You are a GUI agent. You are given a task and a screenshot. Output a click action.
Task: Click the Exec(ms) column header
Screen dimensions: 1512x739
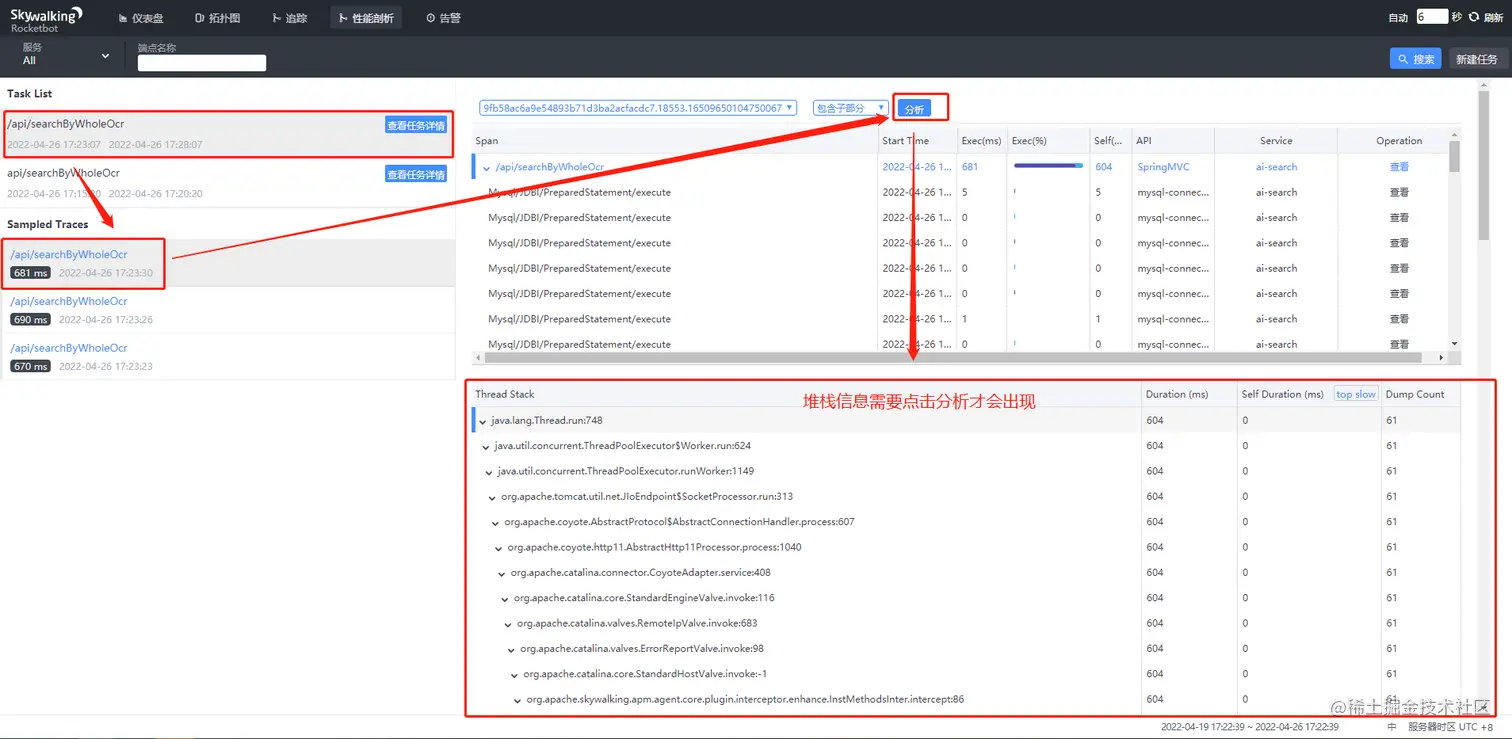(x=981, y=141)
